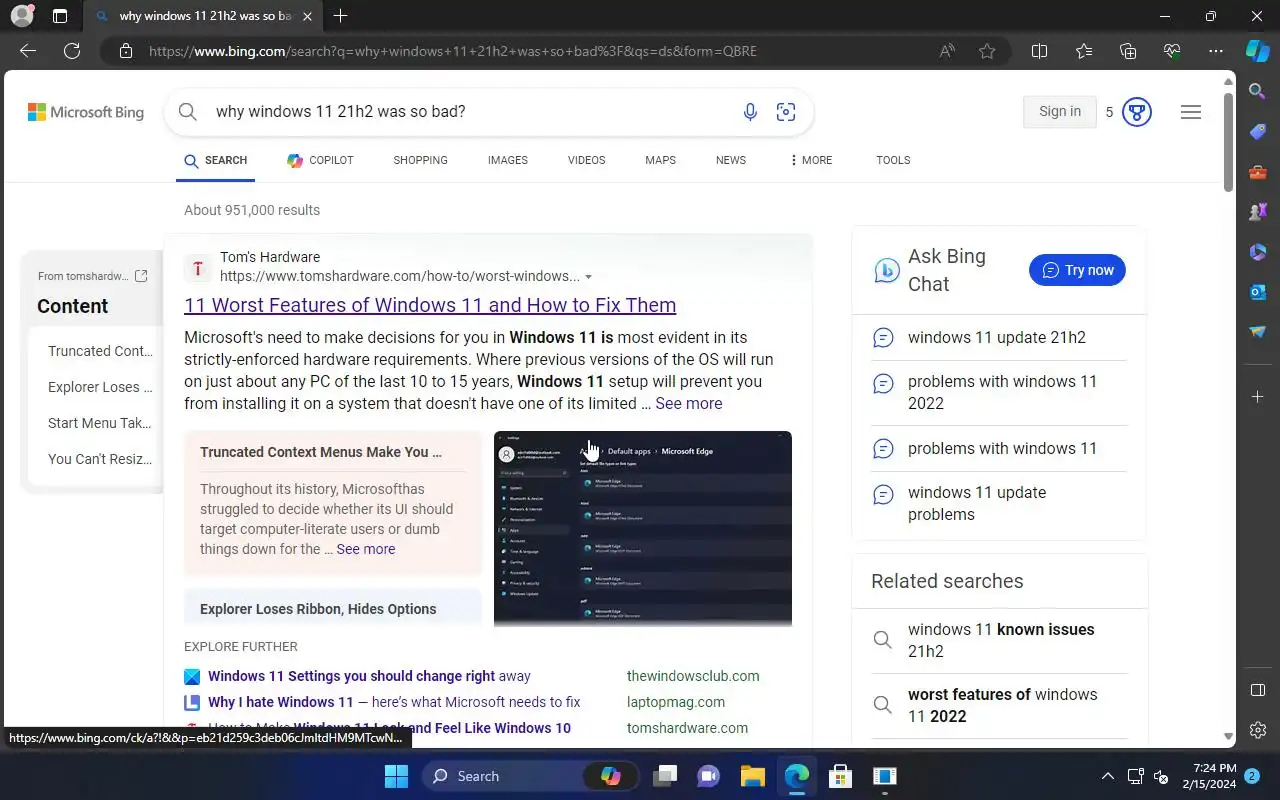The image size is (1280, 800).
Task: View site information lock icon
Action: (125, 51)
